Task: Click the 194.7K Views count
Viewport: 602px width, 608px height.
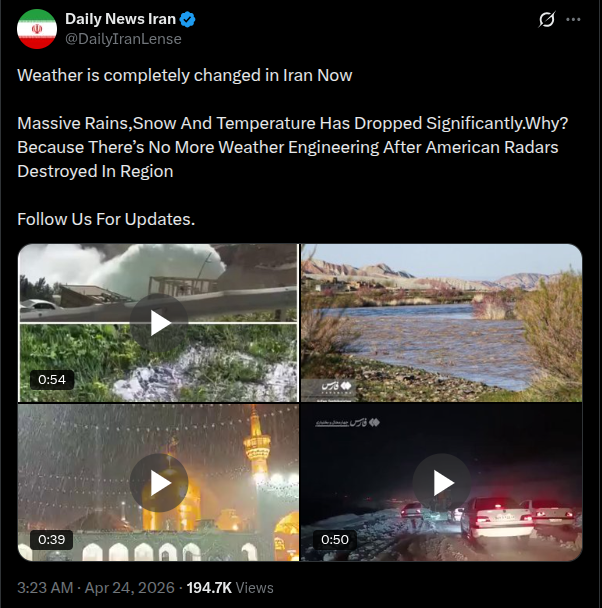Action: click(x=230, y=588)
